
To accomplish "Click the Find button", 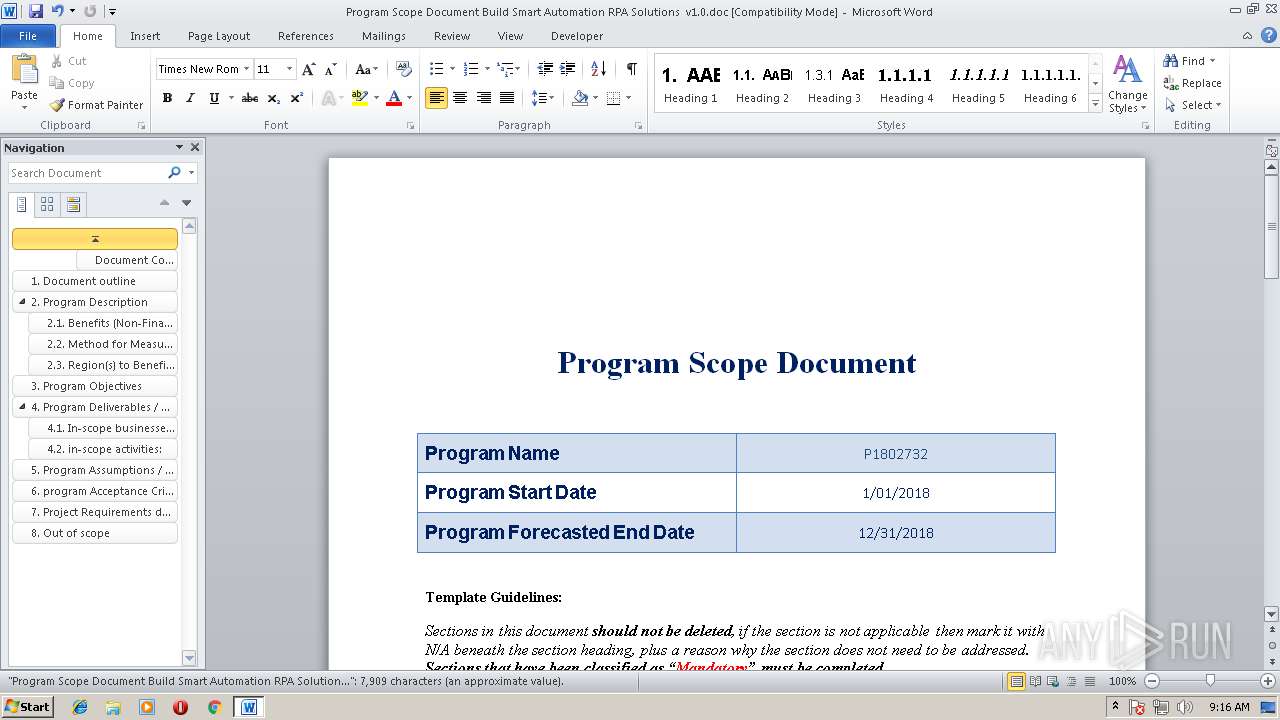I will point(1190,61).
